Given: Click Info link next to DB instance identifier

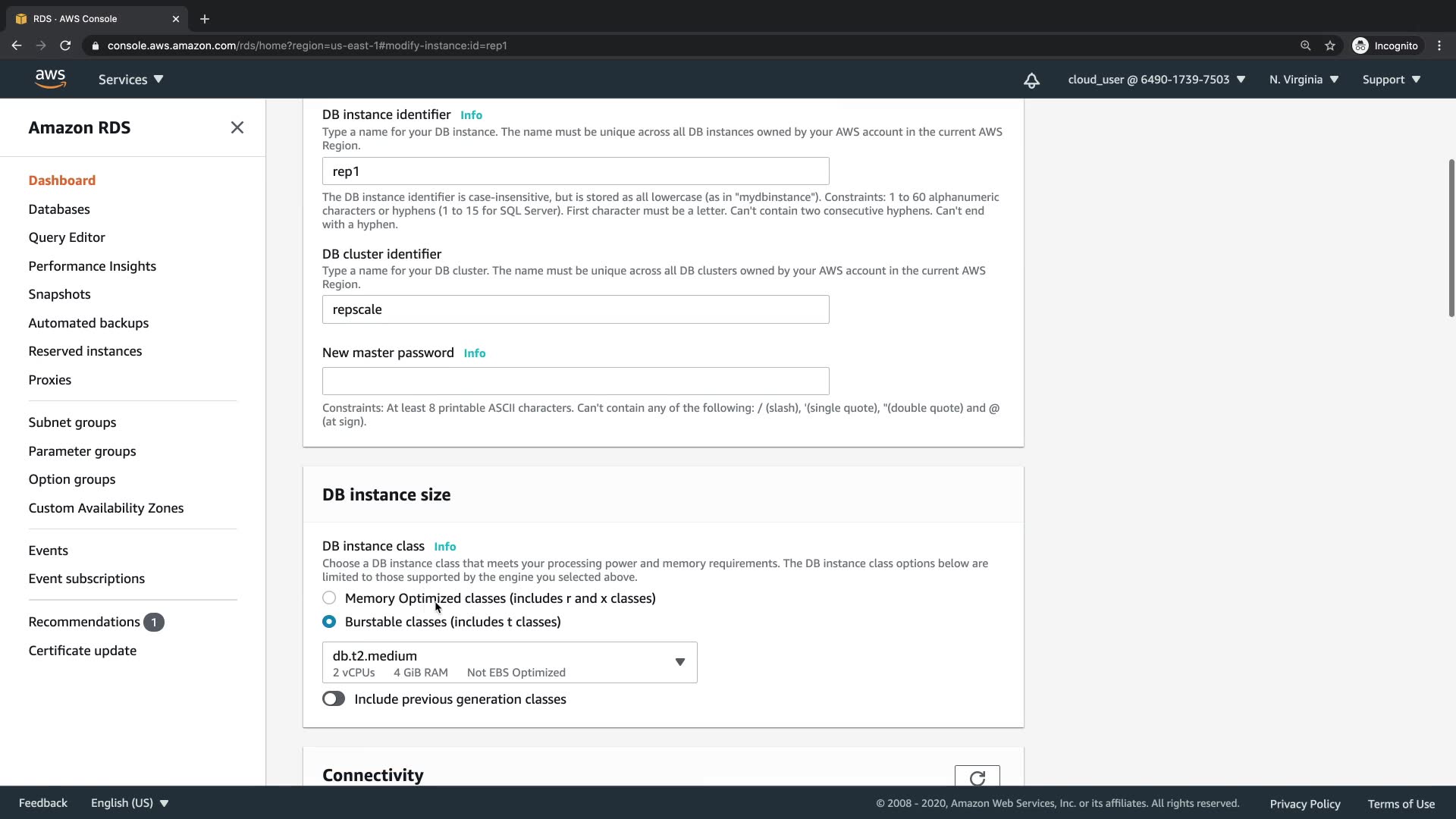Looking at the screenshot, I should click(471, 115).
